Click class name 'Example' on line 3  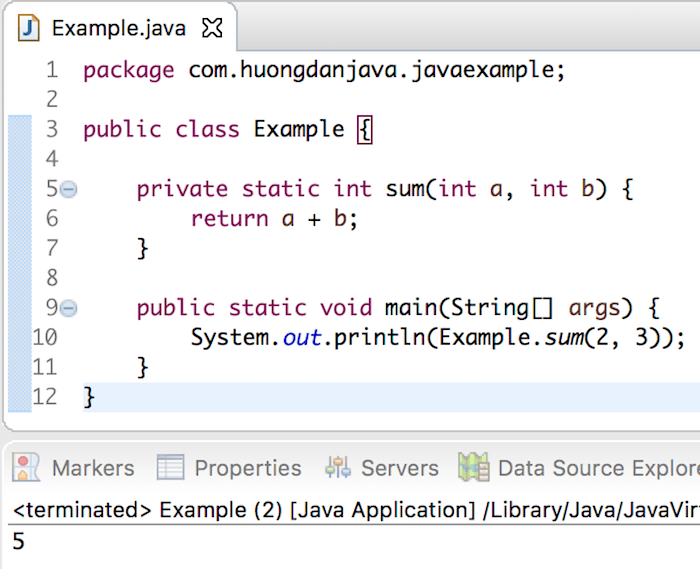tap(299, 130)
